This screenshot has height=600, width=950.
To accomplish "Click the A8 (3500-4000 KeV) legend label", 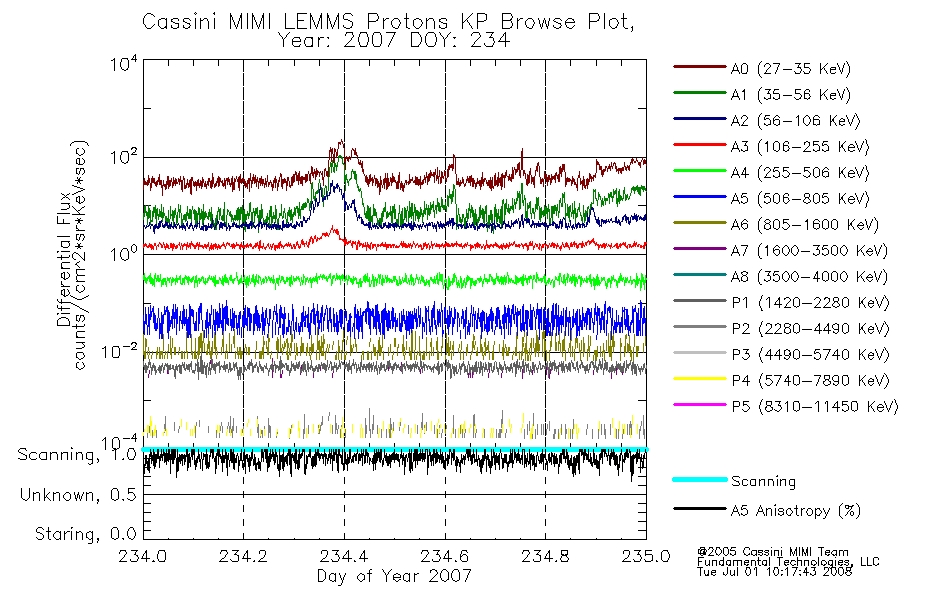I will pyautogui.click(x=809, y=277).
